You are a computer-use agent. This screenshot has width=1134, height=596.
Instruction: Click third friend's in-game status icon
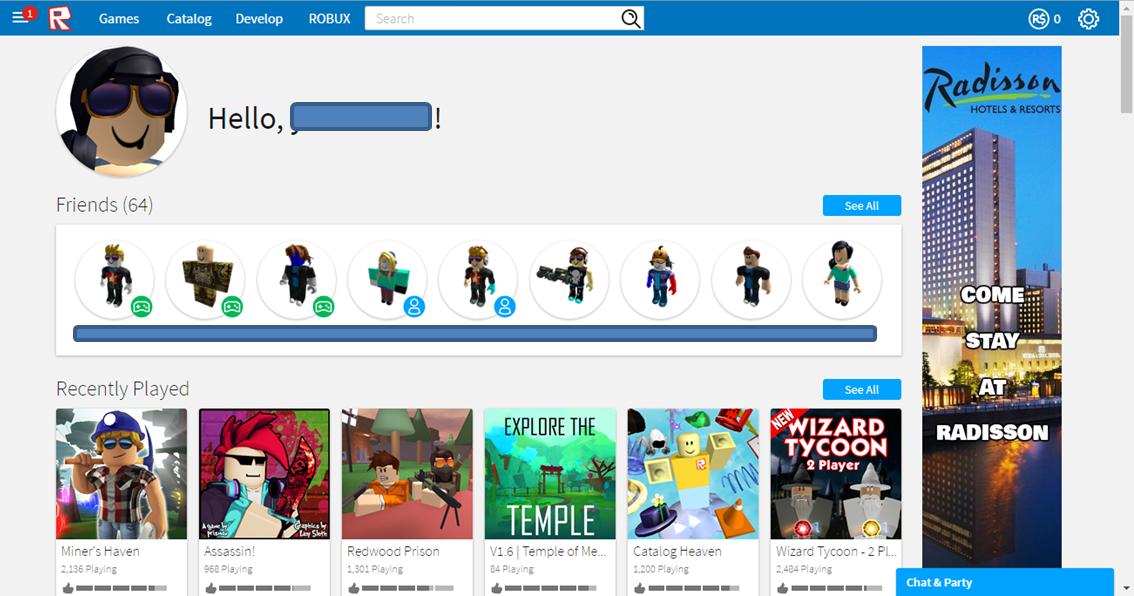pyautogui.click(x=323, y=307)
